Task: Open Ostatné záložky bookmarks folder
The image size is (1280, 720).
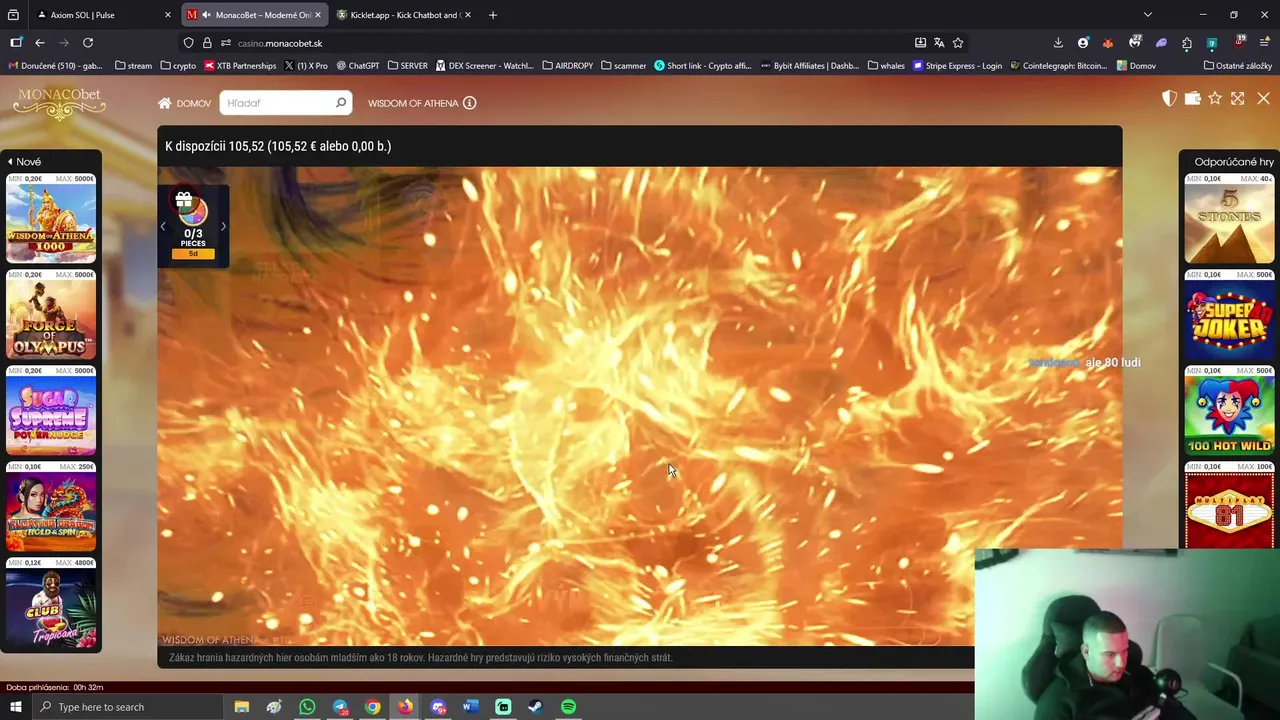Action: coord(1238,66)
